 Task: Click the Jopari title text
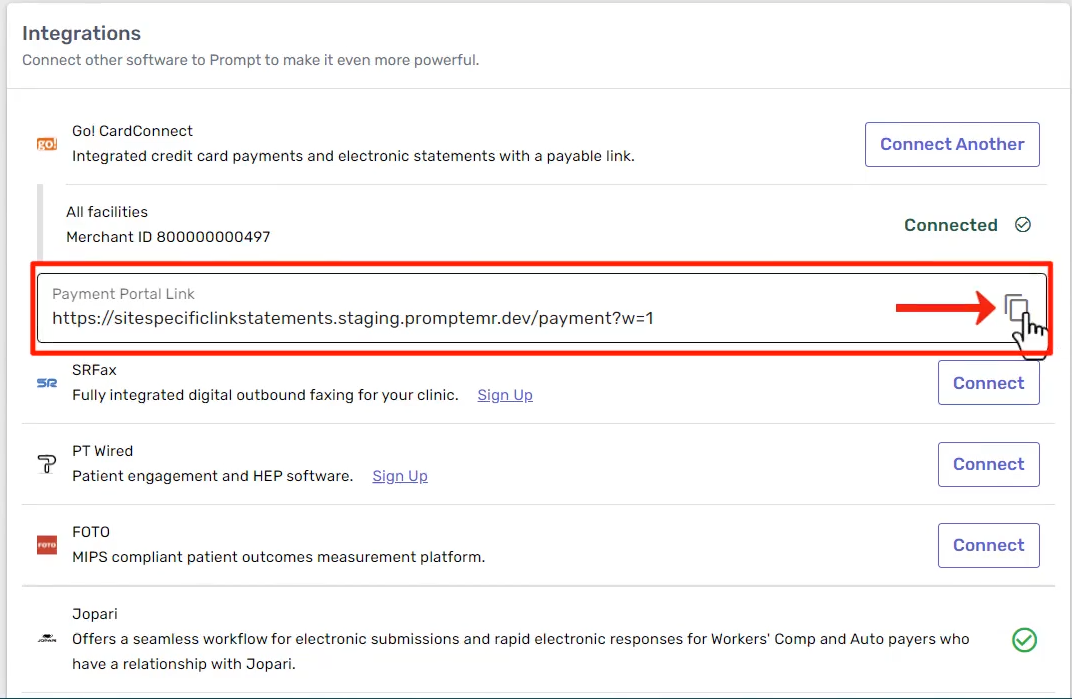coord(94,614)
